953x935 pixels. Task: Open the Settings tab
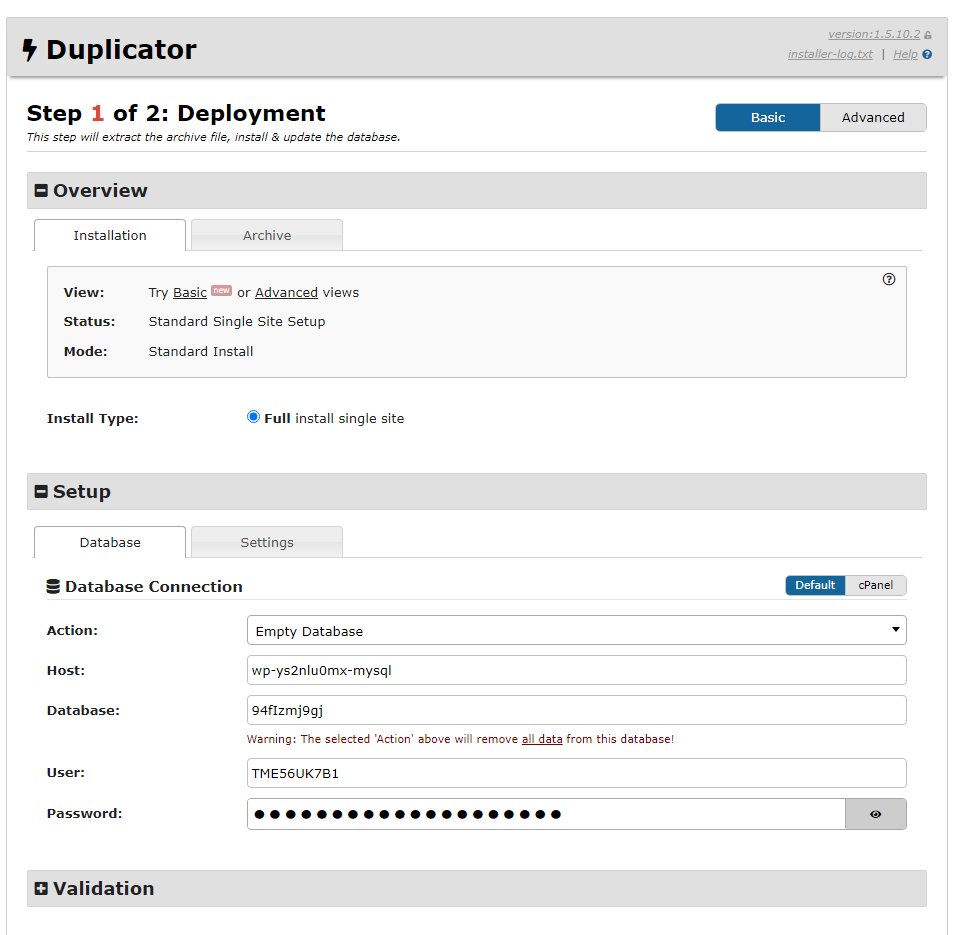click(x=267, y=542)
